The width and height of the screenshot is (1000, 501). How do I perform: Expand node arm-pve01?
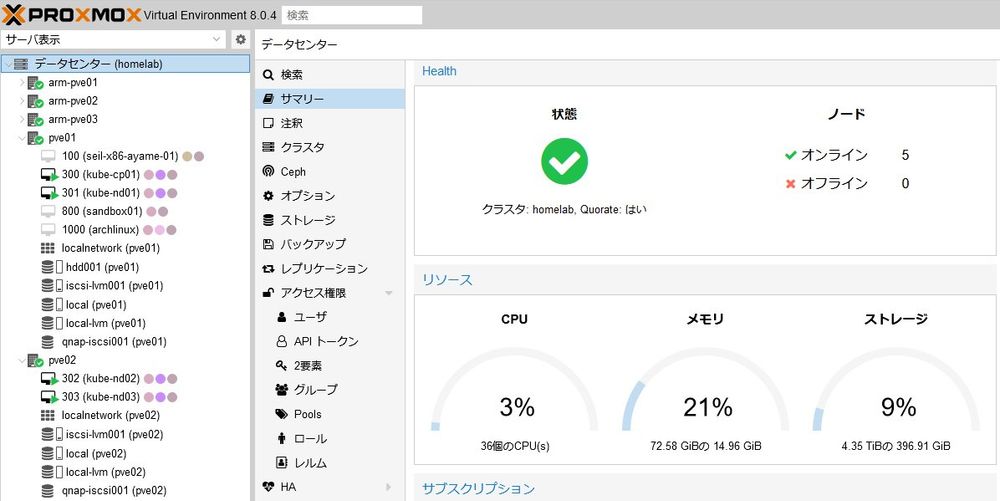pyautogui.click(x=22, y=82)
